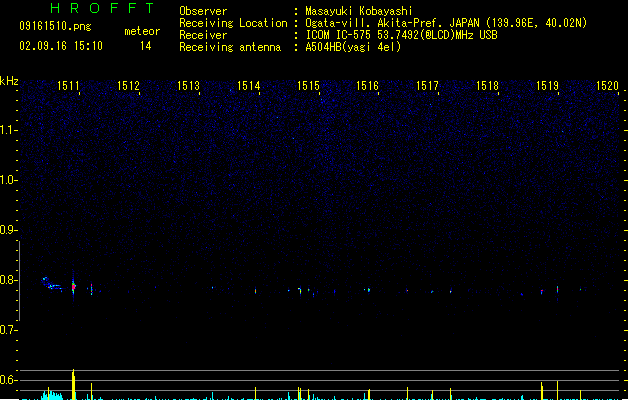Click the kHz axis unit label
The image size is (629, 400).
[9, 81]
